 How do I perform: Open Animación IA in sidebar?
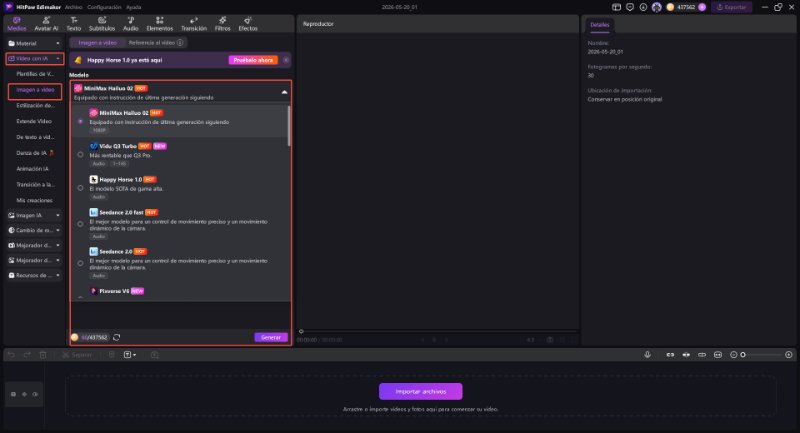(32, 169)
